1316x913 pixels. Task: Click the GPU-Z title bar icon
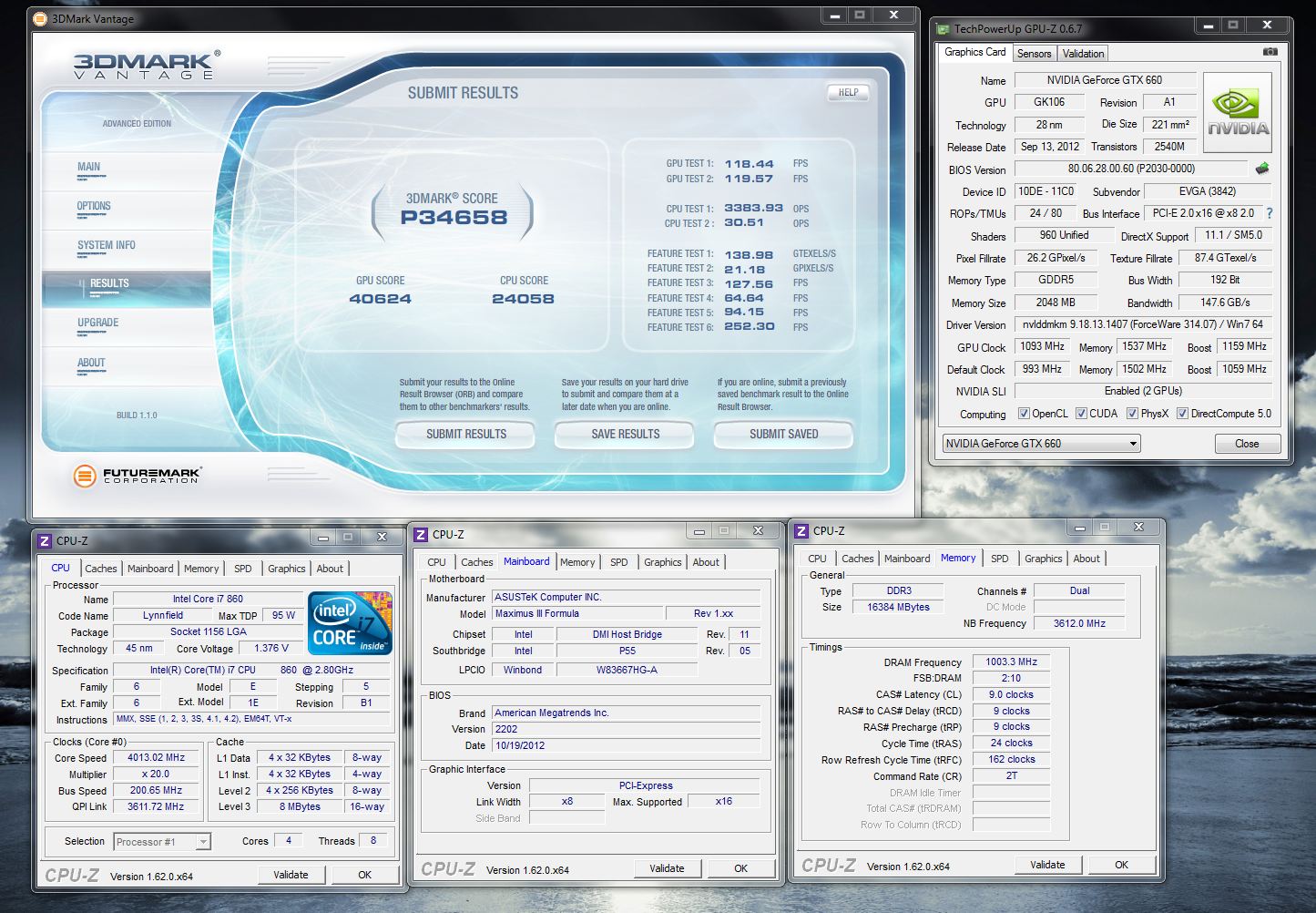coord(943,29)
